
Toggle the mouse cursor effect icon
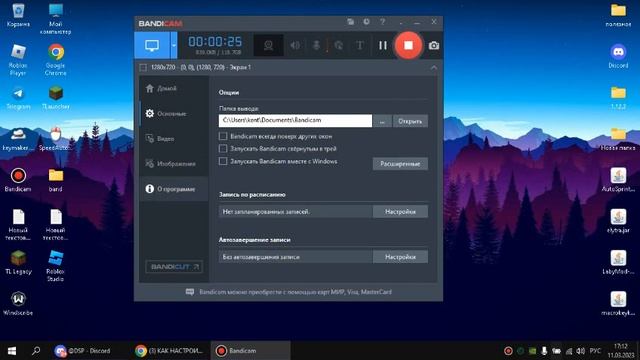pos(338,45)
